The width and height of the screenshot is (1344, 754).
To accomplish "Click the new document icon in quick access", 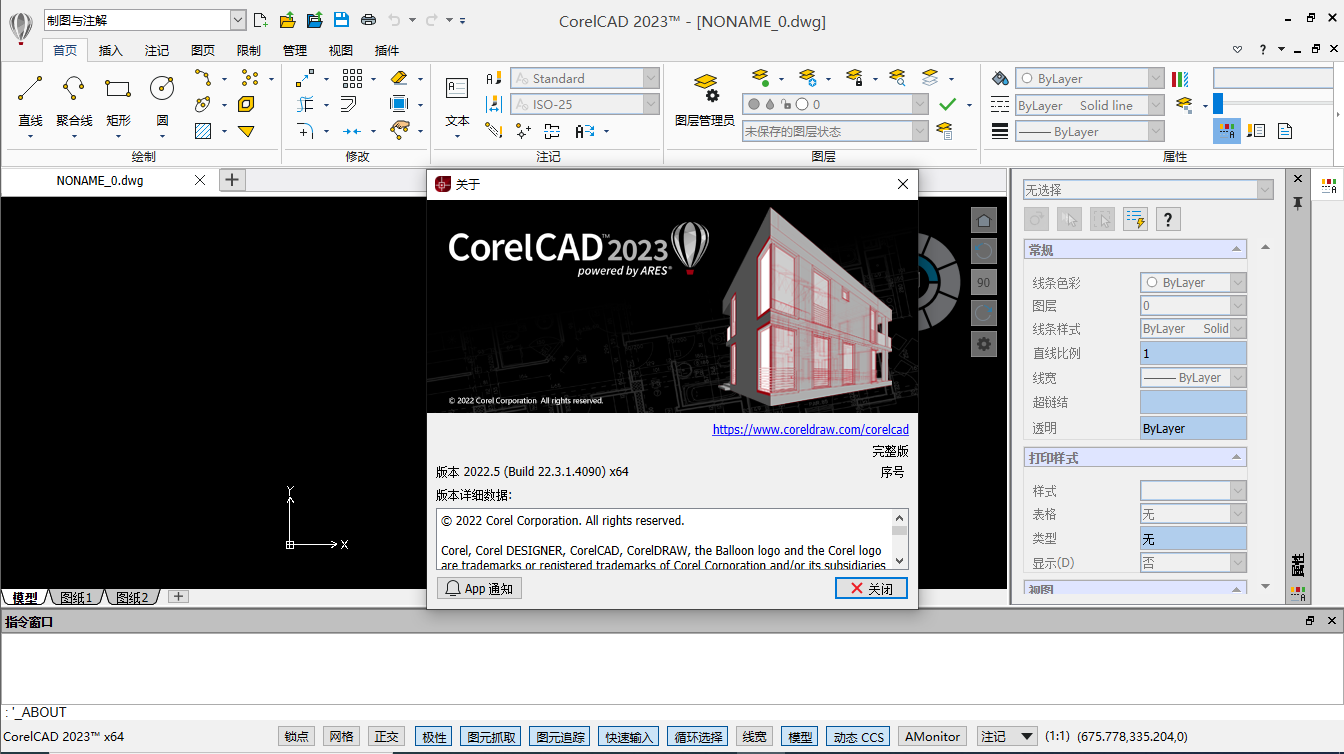I will [260, 20].
